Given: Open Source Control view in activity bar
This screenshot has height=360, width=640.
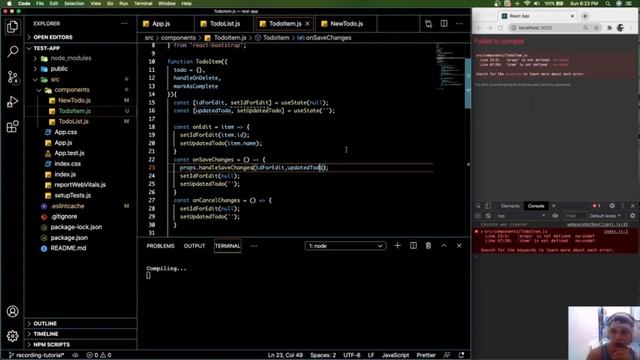Looking at the screenshot, I should coord(12,77).
